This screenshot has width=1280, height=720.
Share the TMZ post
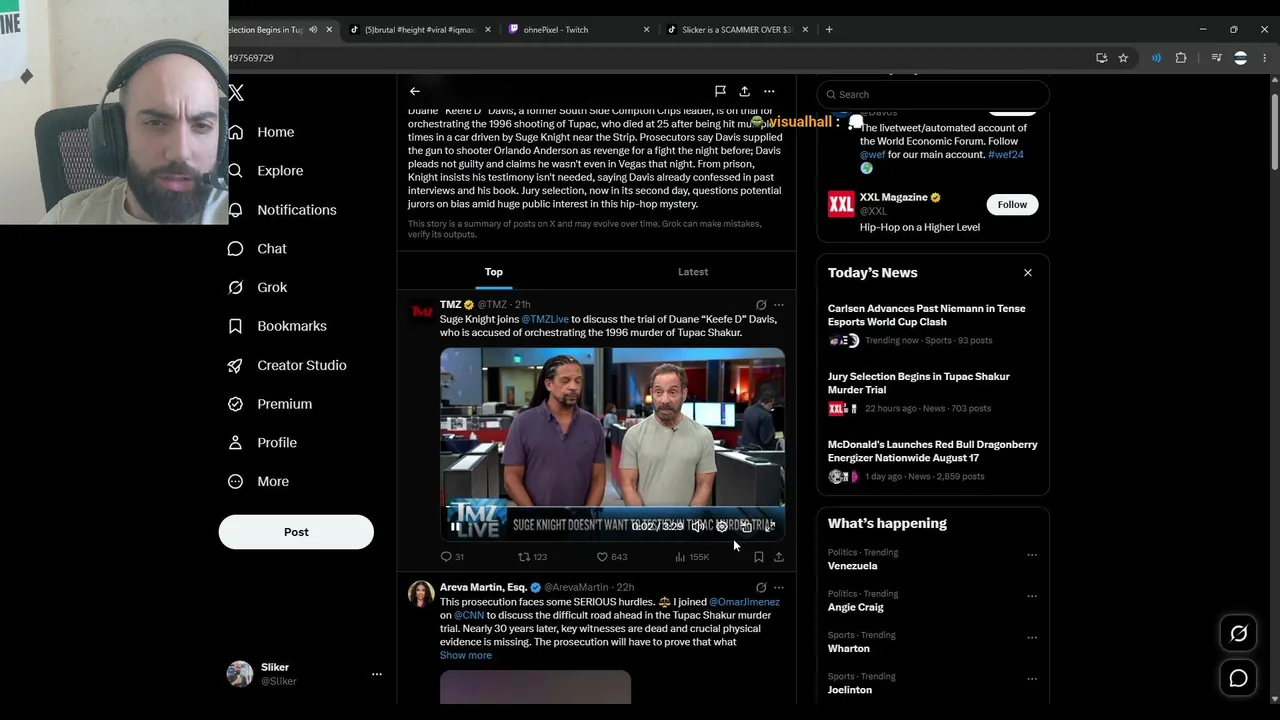point(779,557)
